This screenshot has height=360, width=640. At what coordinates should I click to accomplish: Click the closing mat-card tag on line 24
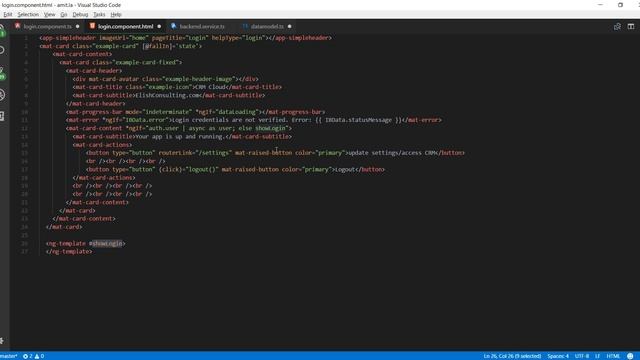tap(64, 227)
